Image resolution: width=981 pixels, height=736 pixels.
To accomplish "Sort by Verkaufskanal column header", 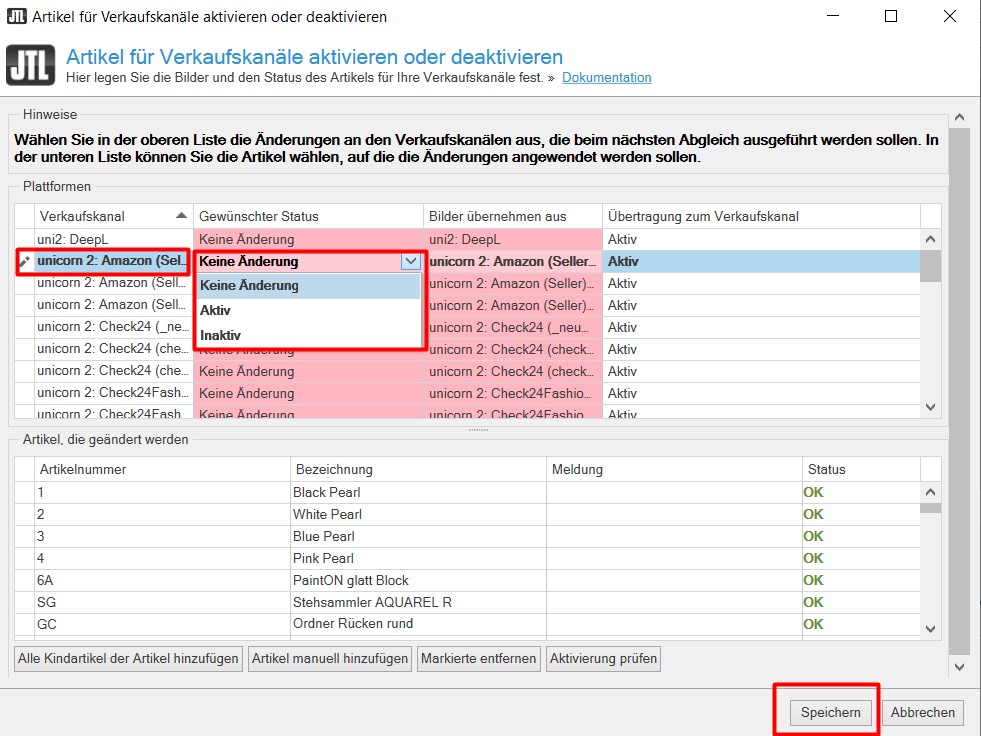I will (113, 216).
